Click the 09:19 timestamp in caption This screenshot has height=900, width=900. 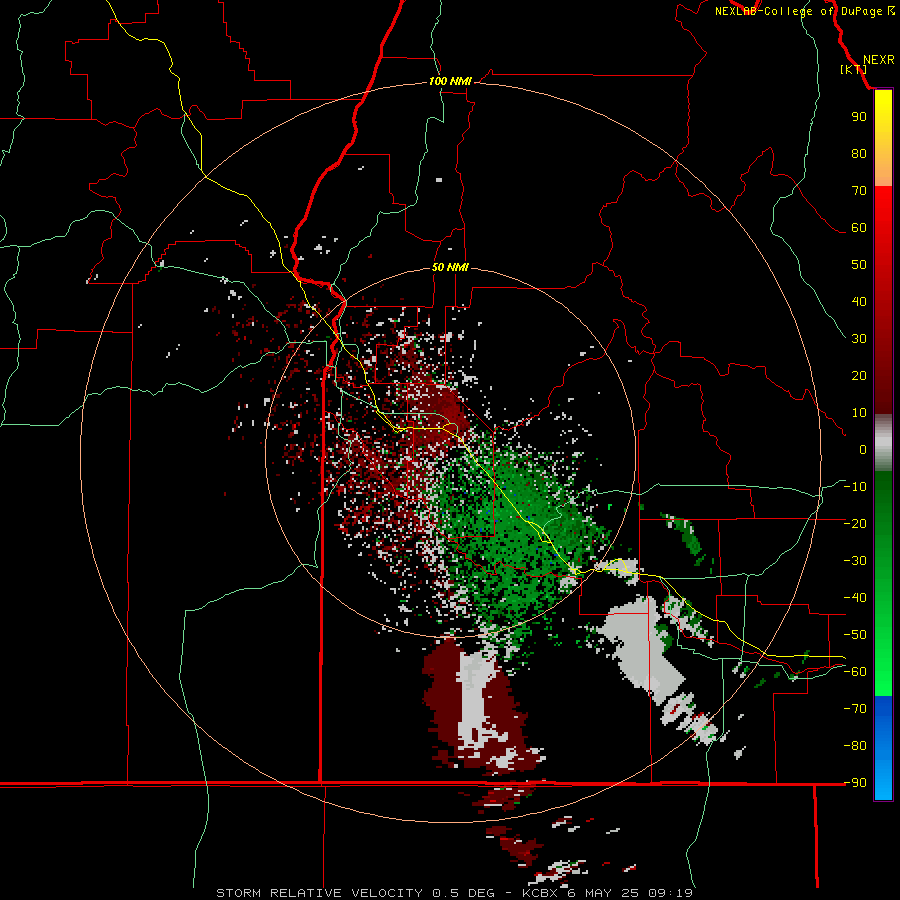(x=670, y=893)
